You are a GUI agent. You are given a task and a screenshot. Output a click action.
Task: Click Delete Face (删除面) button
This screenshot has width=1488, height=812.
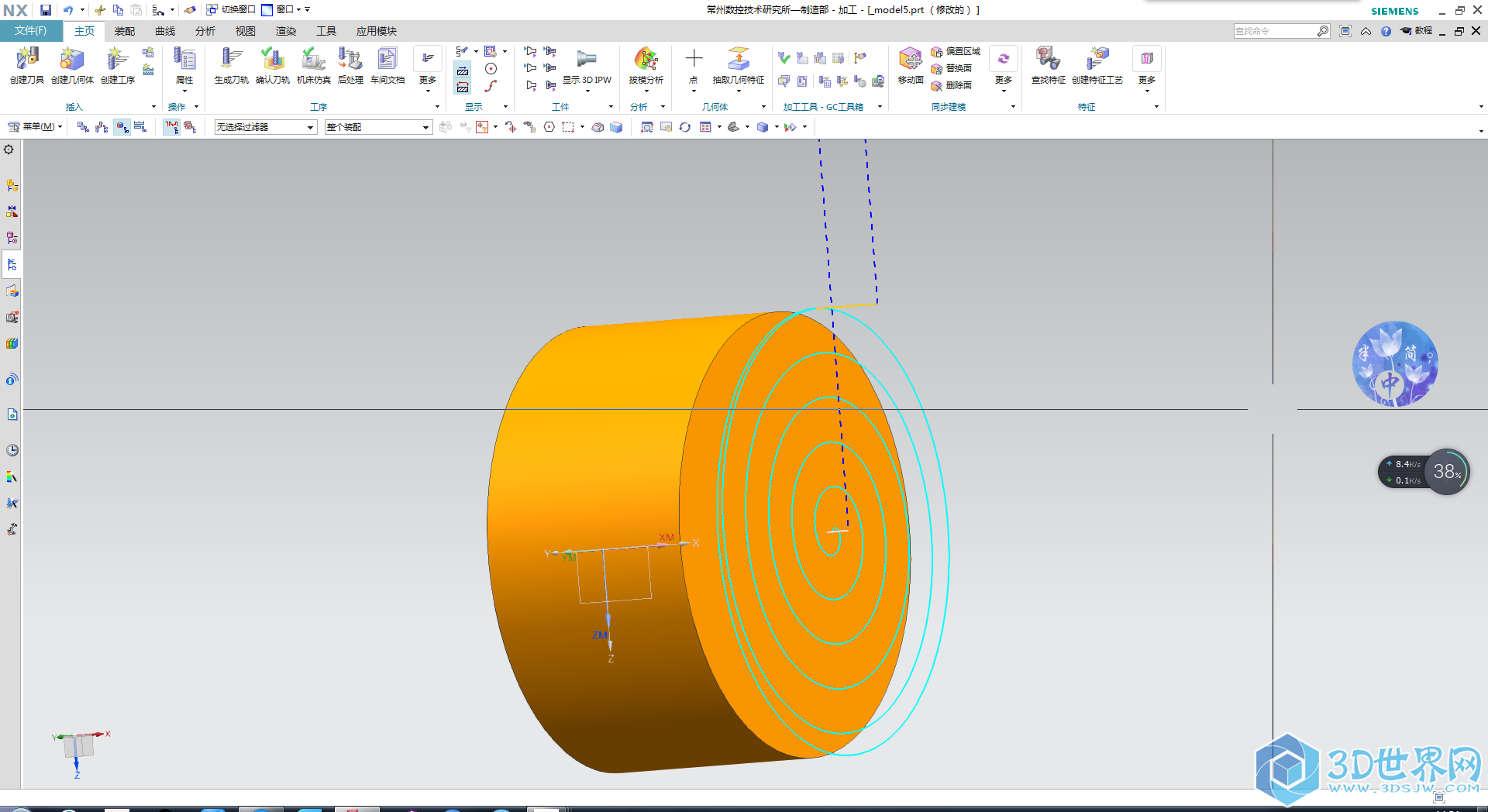pos(952,85)
